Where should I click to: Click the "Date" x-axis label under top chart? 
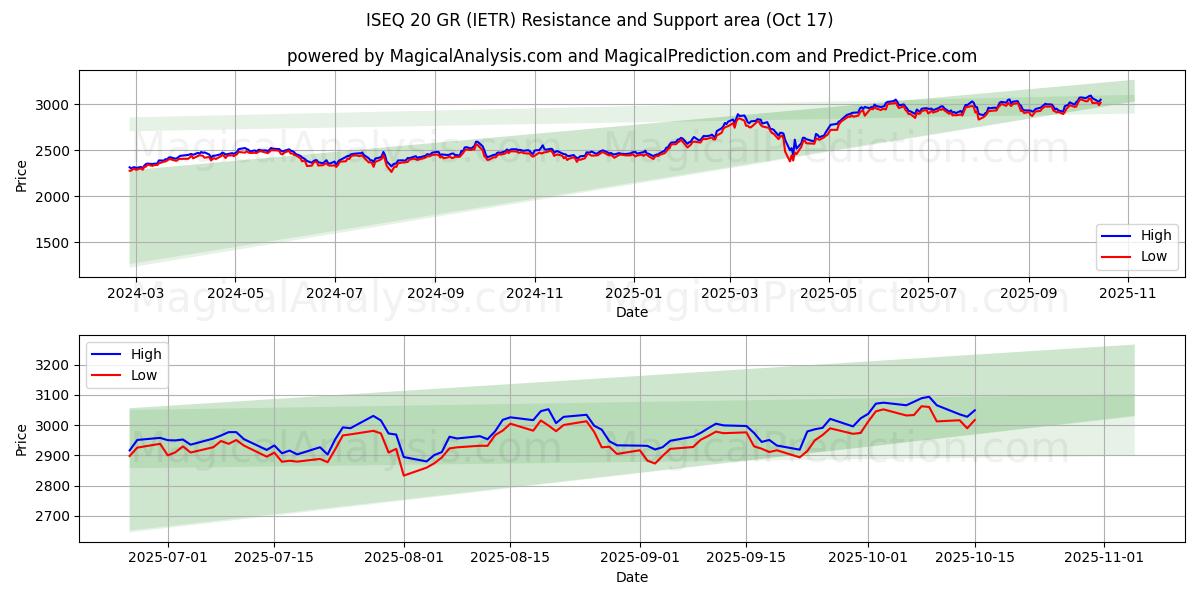(632, 312)
